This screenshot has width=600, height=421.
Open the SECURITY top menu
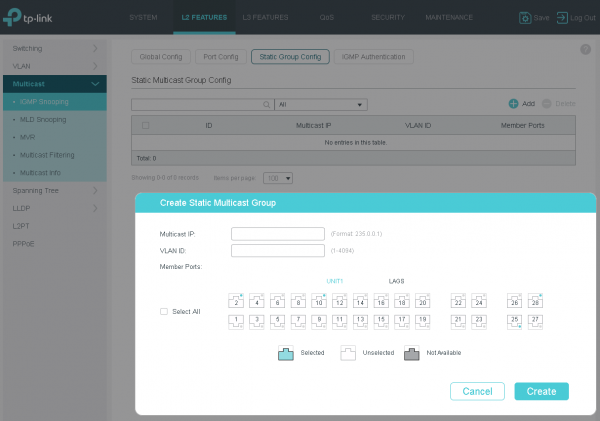pyautogui.click(x=387, y=17)
